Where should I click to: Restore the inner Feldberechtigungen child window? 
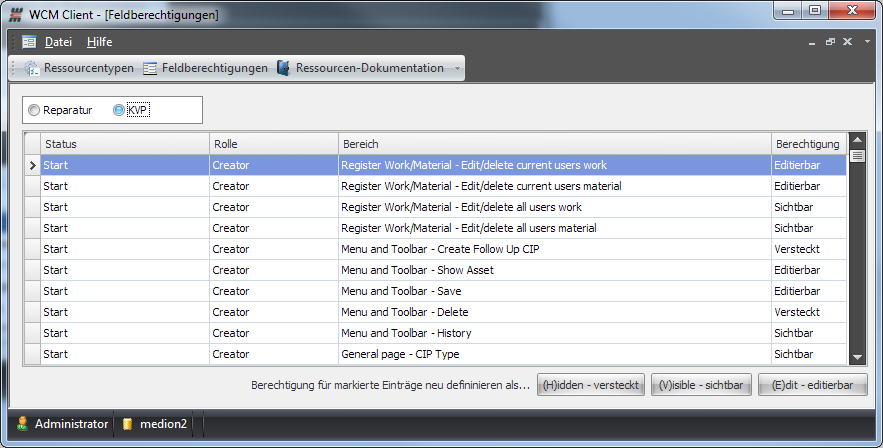[x=830, y=42]
